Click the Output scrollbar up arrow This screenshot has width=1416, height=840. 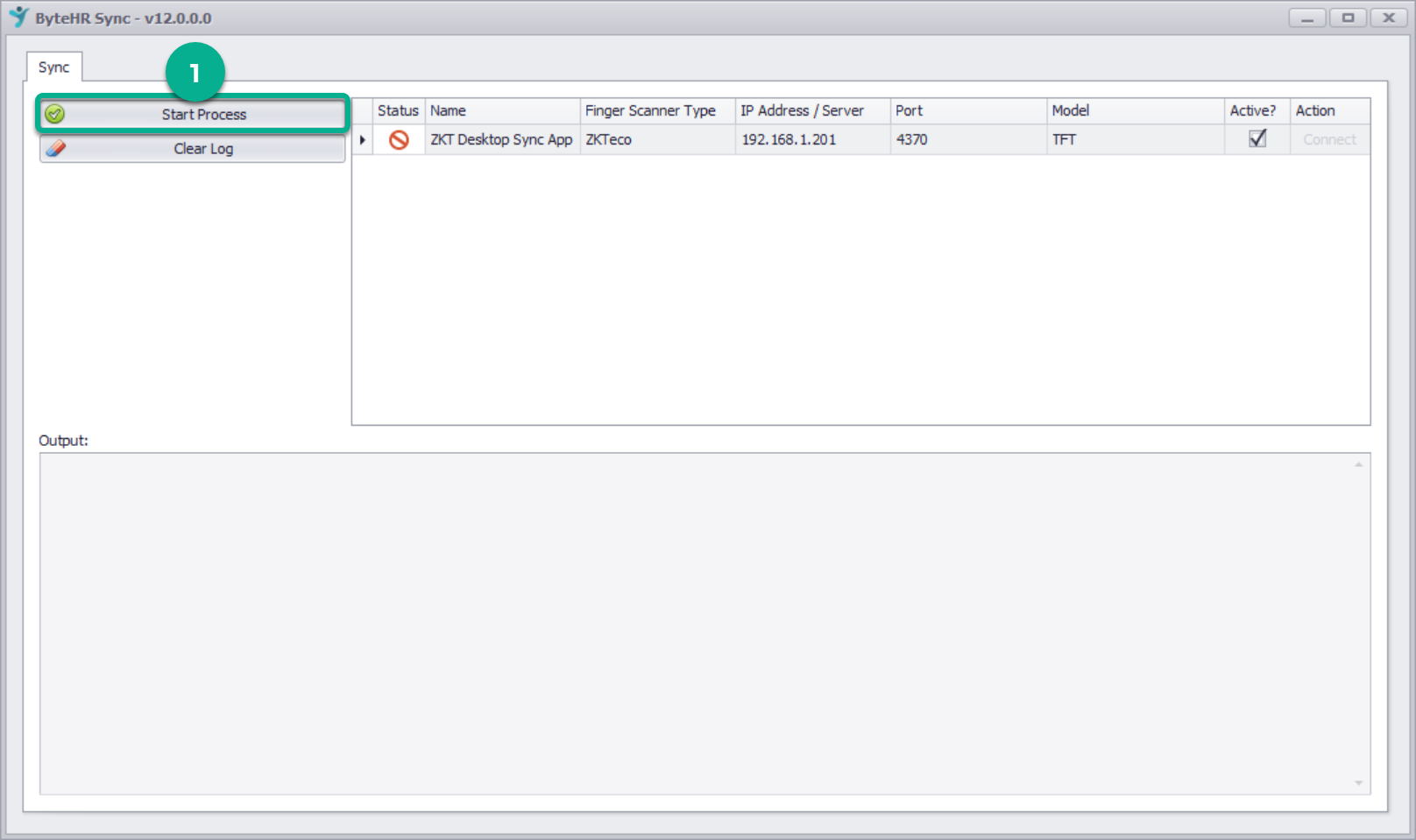(1359, 464)
